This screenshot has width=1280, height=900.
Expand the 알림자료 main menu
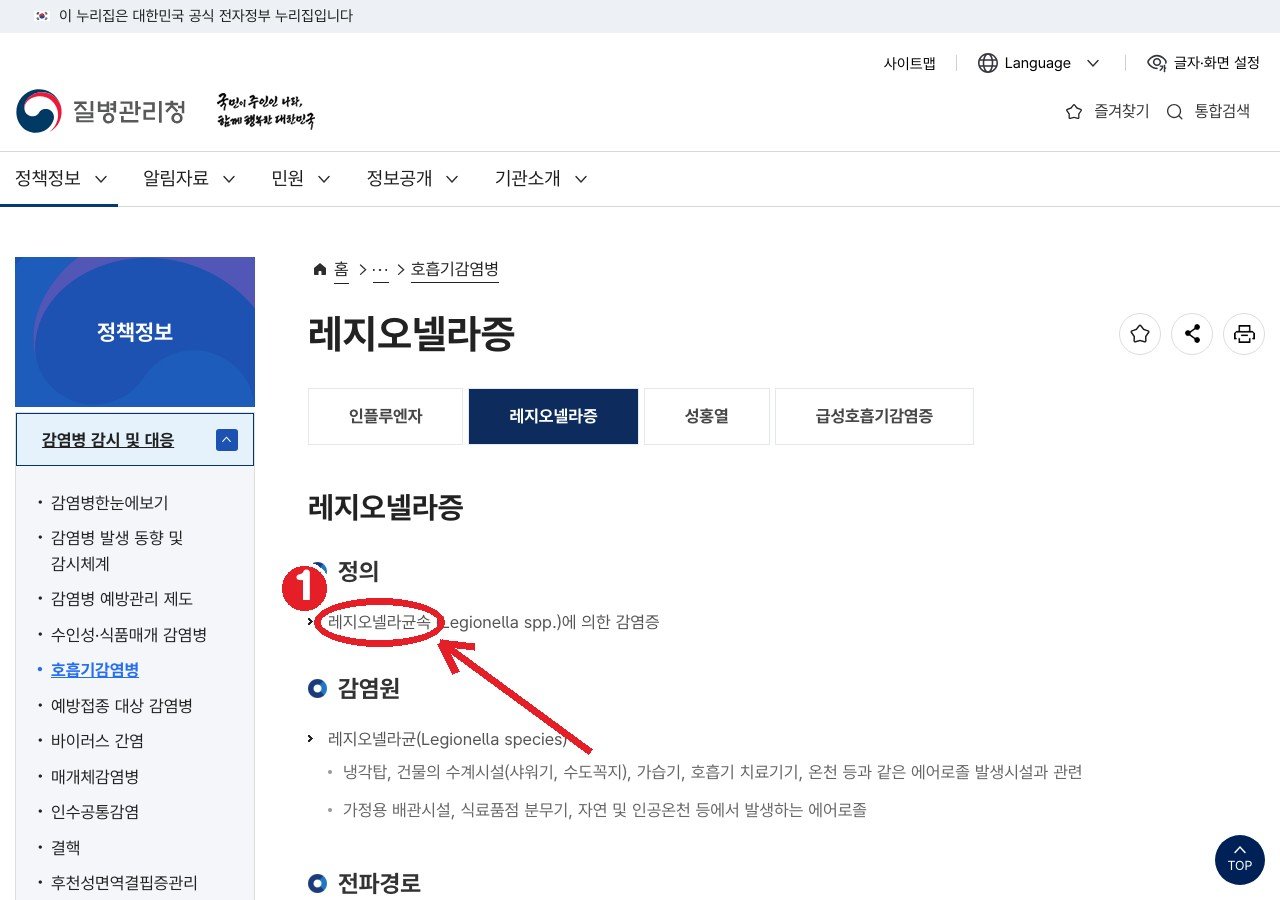pyautogui.click(x=189, y=179)
